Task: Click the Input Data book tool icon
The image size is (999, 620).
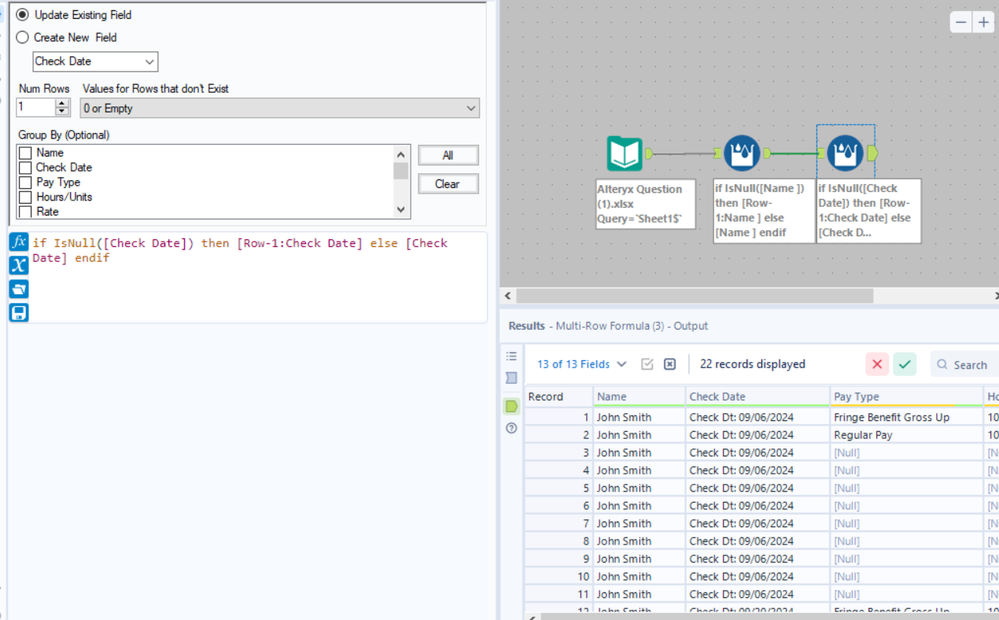Action: coord(625,153)
